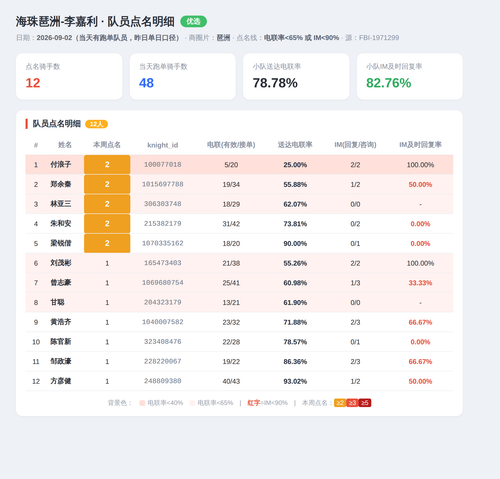
Task: Click the 电联(有效/接单) column header
Action: tap(231, 145)
